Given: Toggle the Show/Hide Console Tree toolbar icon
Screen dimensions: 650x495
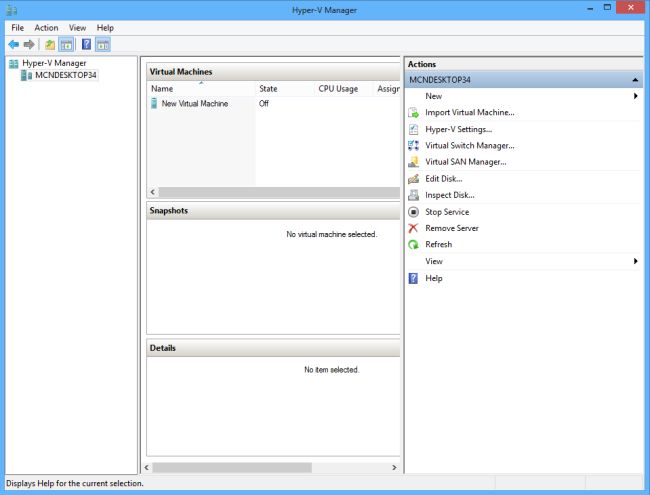Looking at the screenshot, I should [66, 44].
